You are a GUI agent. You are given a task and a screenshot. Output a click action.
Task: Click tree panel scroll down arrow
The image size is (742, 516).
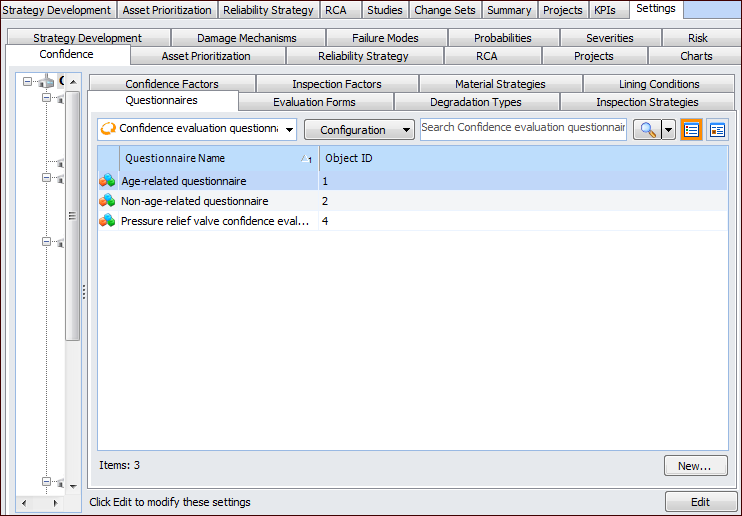[x=73, y=486]
